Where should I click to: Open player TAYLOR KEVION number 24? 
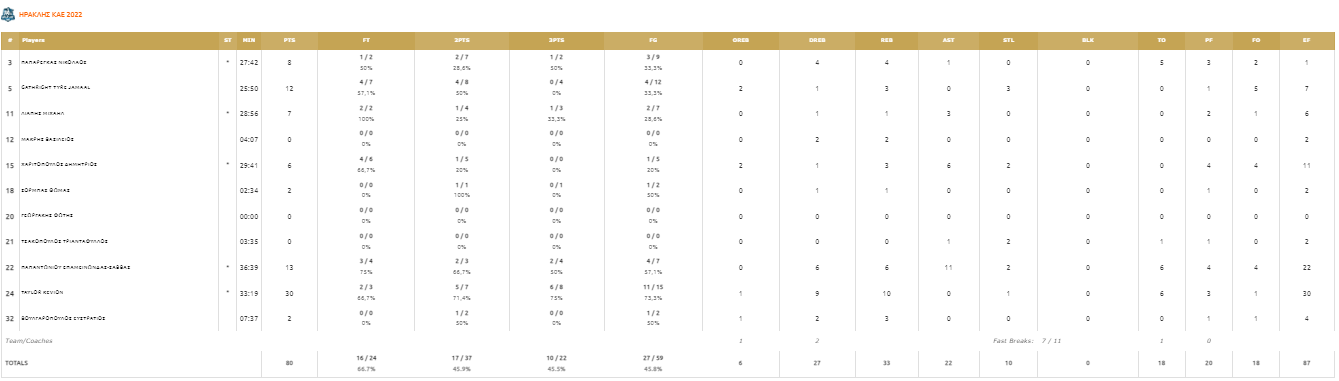(42, 293)
